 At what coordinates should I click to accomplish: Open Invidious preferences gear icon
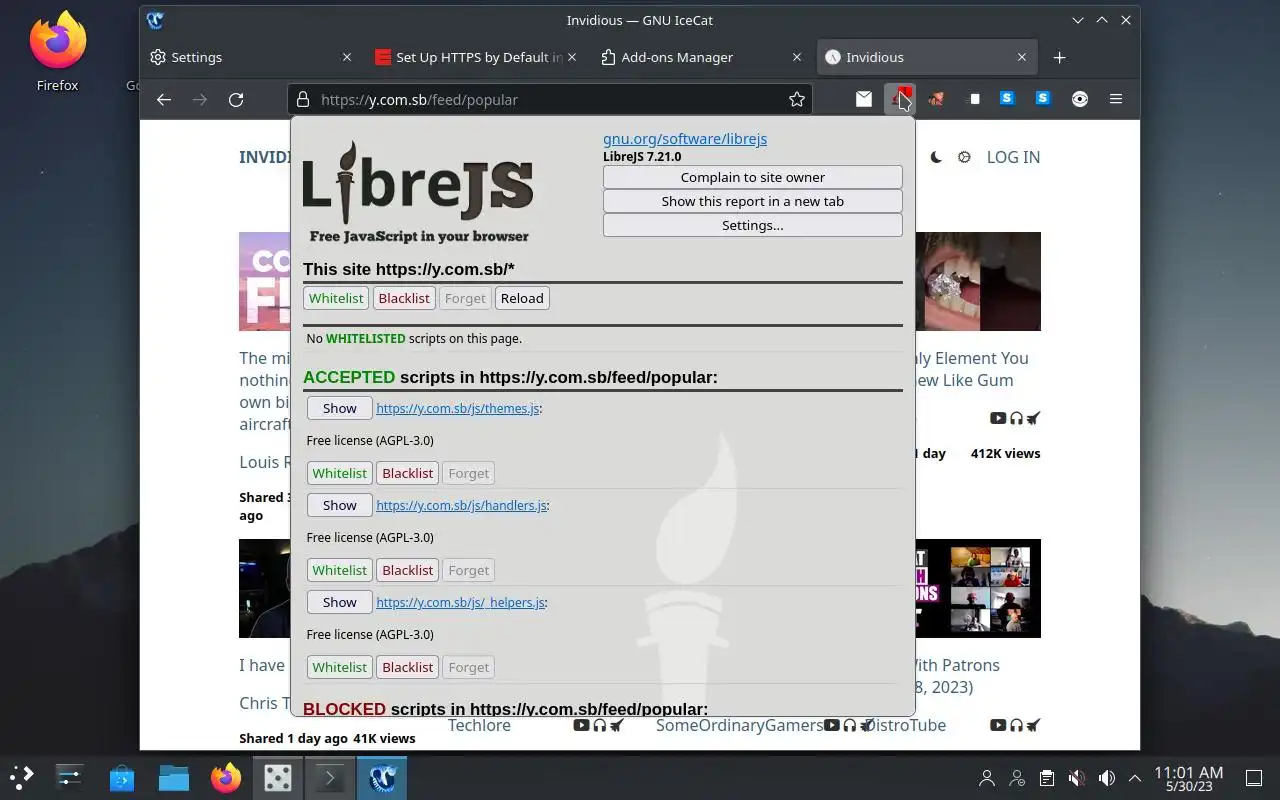[x=964, y=157]
